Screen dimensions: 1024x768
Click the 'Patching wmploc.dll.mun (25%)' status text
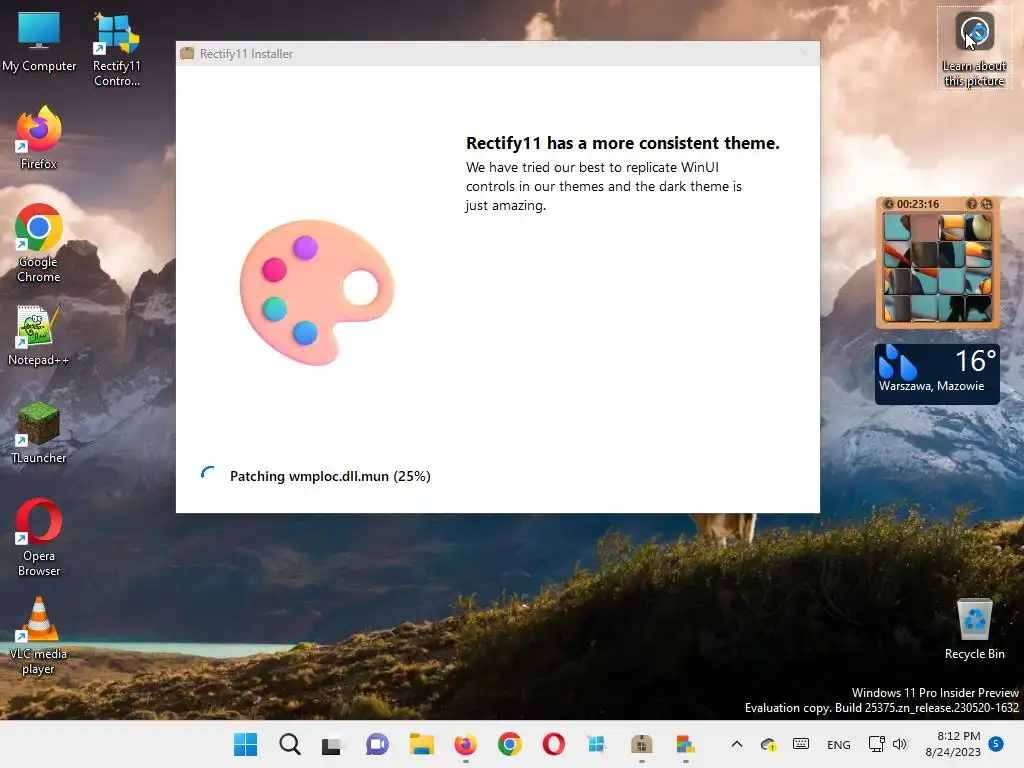(x=330, y=476)
